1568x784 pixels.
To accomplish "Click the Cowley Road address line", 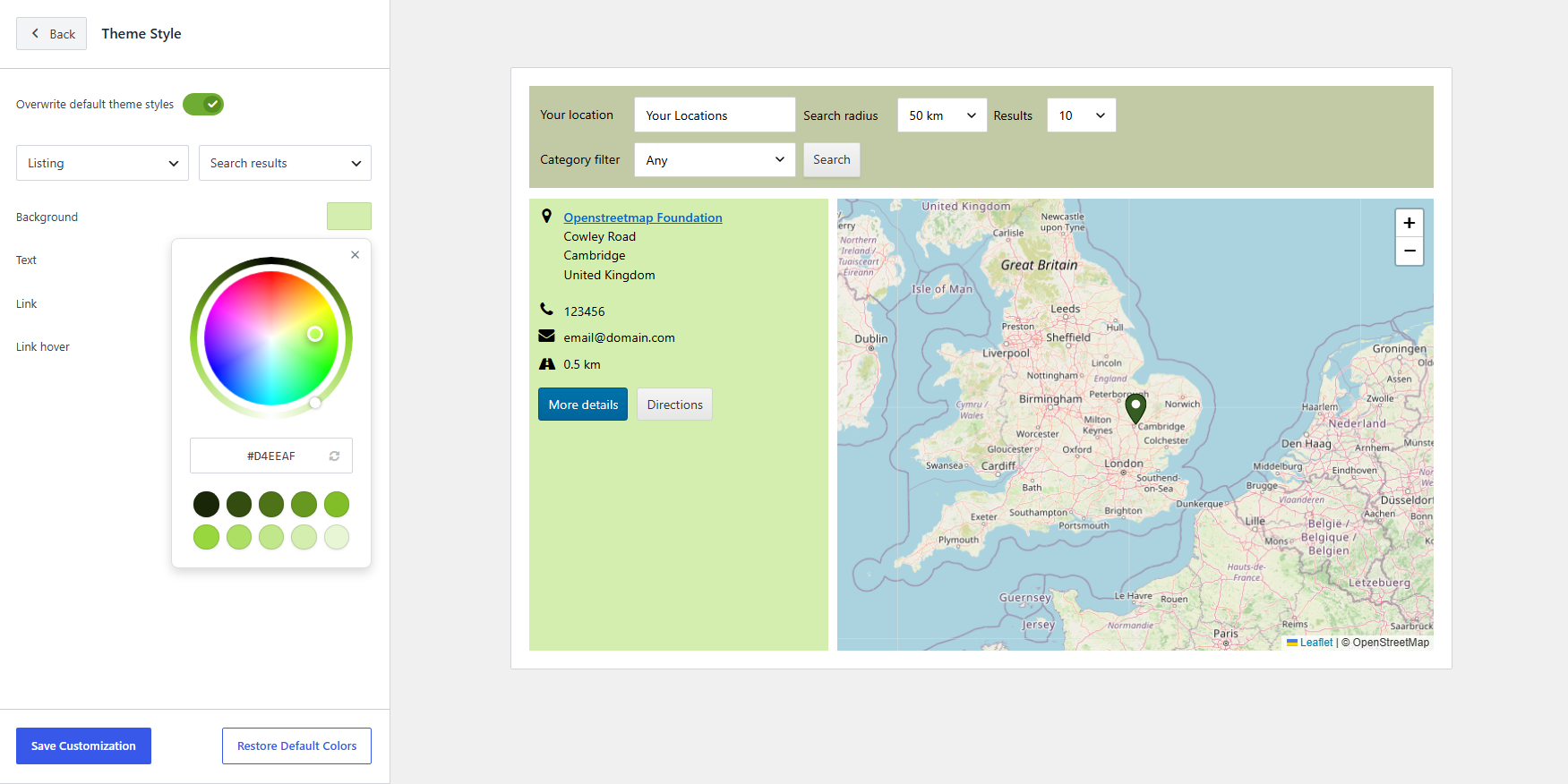I will pyautogui.click(x=599, y=236).
